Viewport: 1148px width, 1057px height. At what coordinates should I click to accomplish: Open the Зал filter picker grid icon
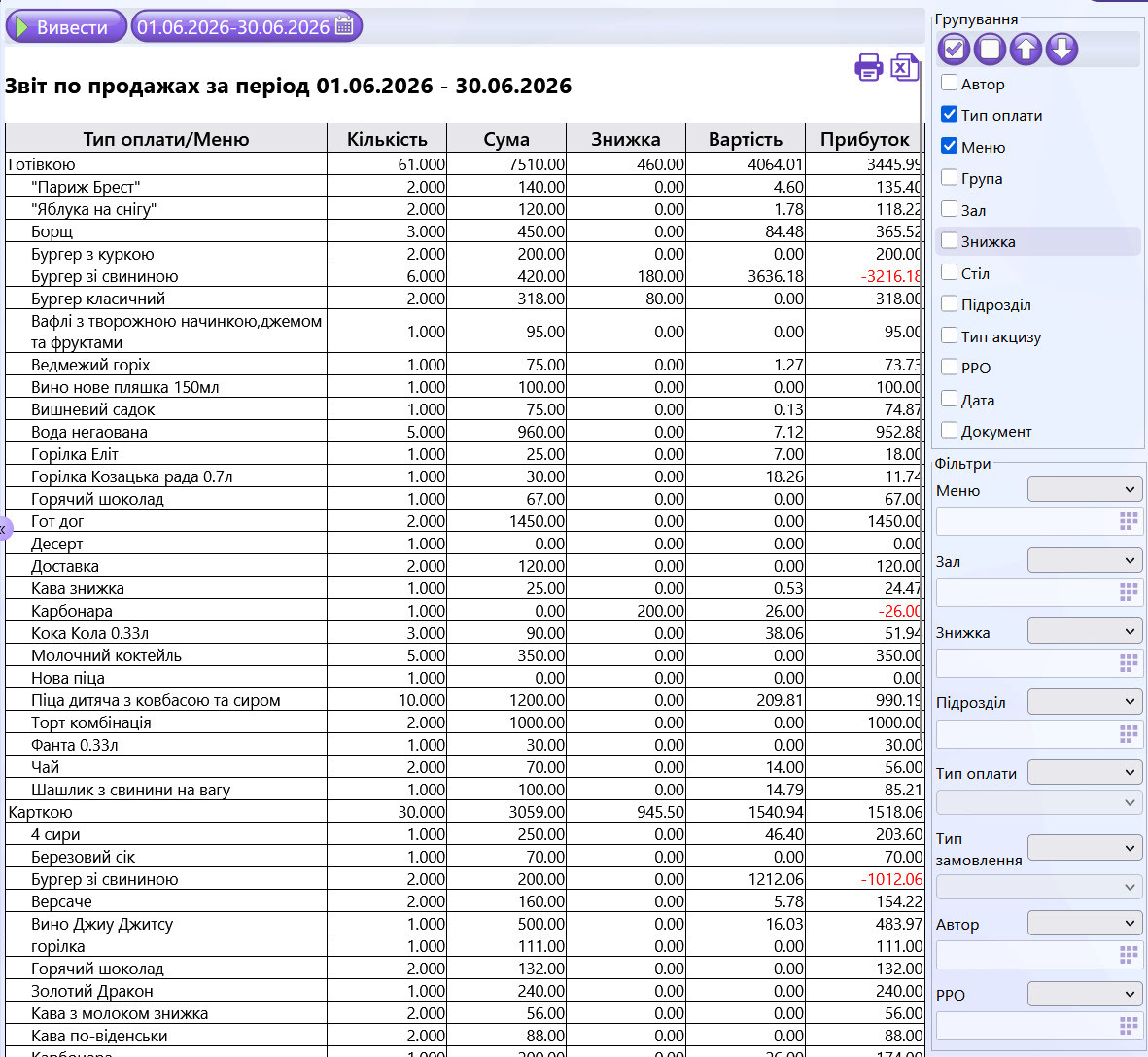pos(1129,592)
